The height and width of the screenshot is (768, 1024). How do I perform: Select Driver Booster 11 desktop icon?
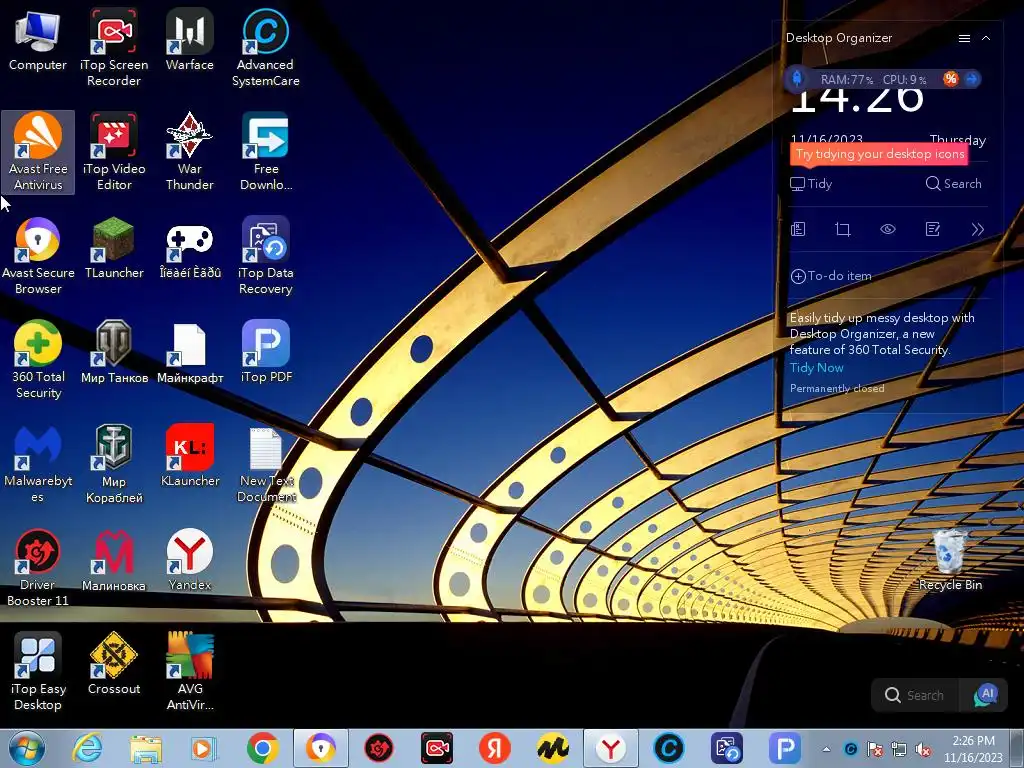pos(38,568)
